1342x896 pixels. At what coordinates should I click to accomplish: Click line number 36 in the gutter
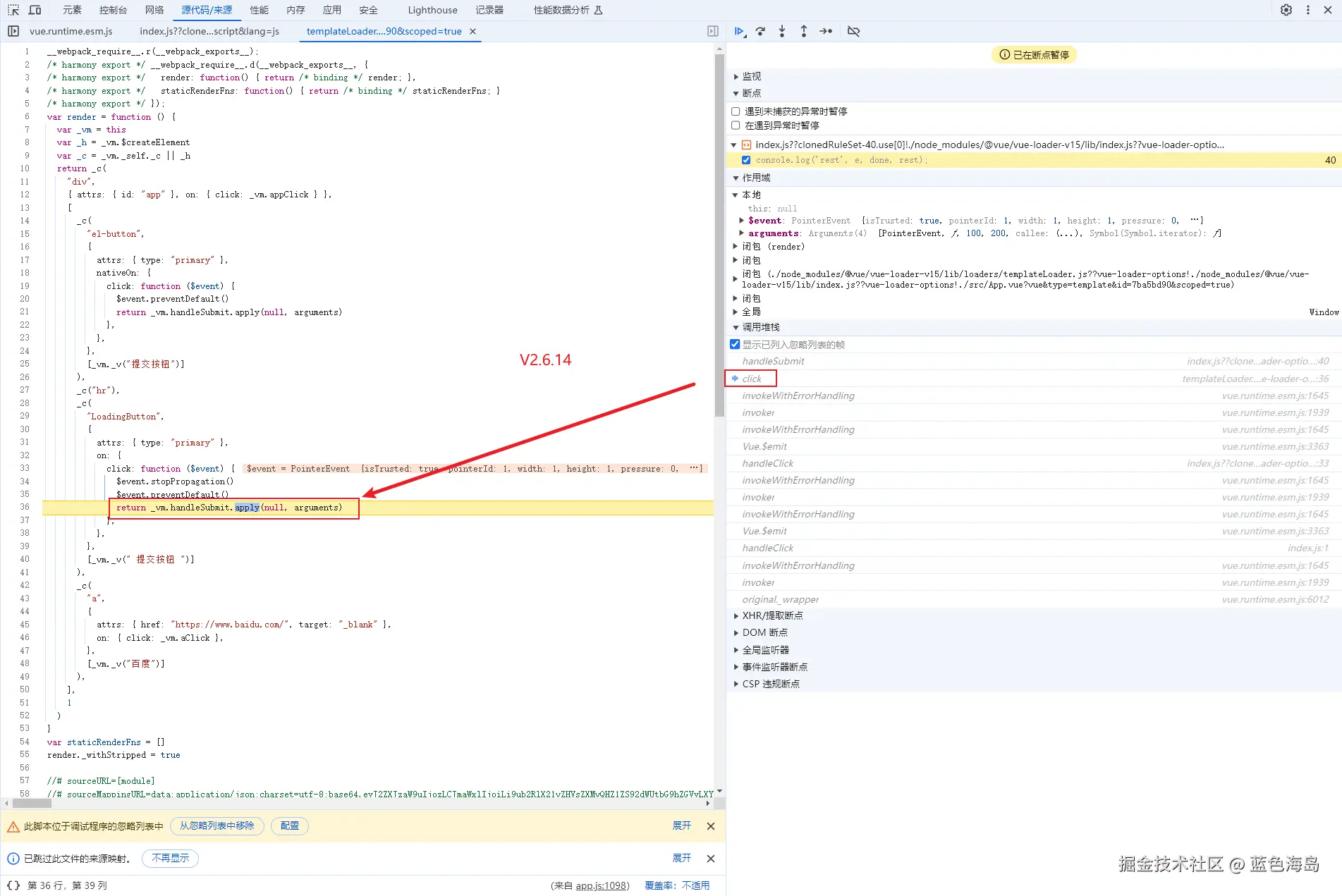click(x=25, y=508)
